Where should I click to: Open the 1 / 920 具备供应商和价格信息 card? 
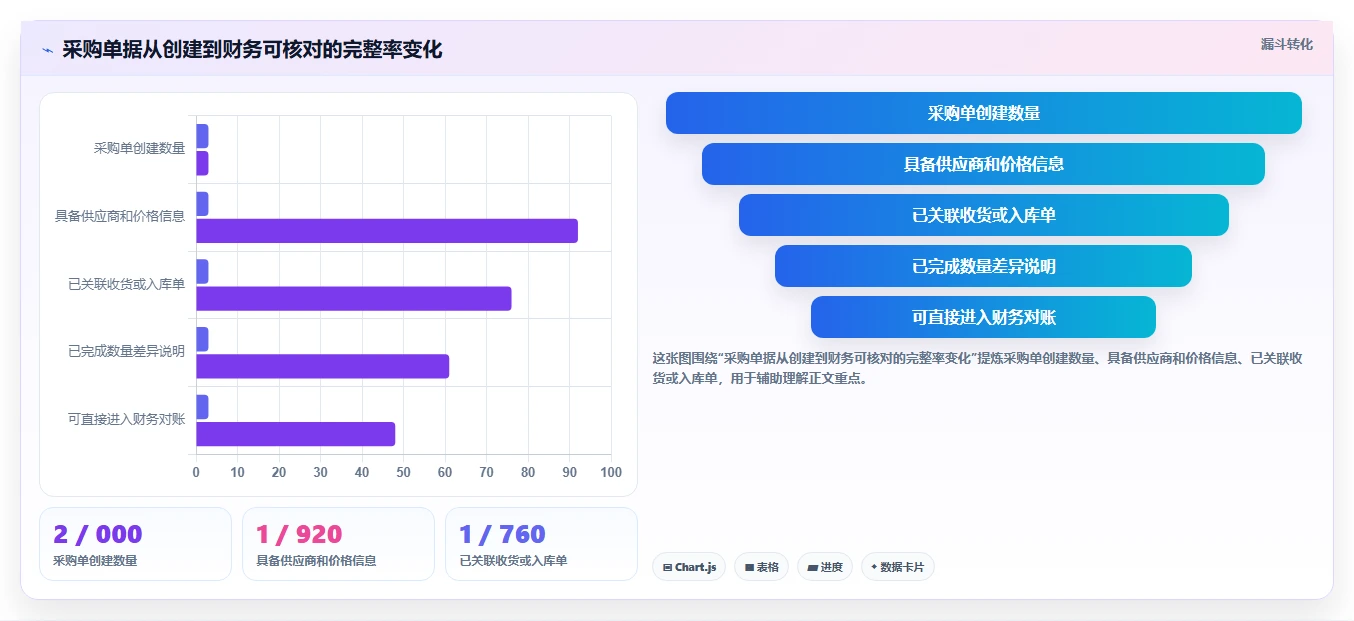coord(338,544)
